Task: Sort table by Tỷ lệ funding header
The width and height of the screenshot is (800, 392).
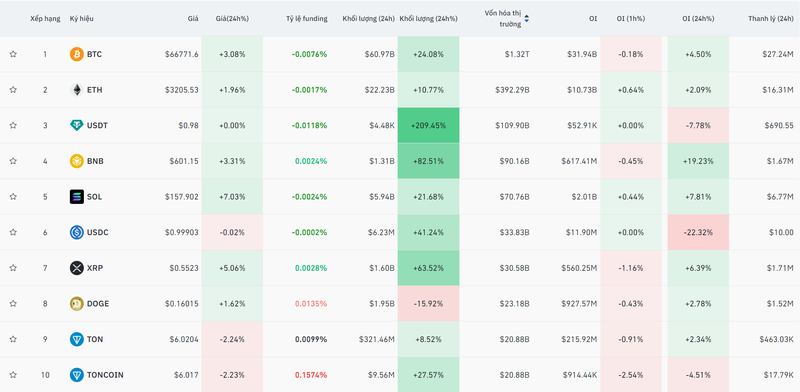Action: 307,19
